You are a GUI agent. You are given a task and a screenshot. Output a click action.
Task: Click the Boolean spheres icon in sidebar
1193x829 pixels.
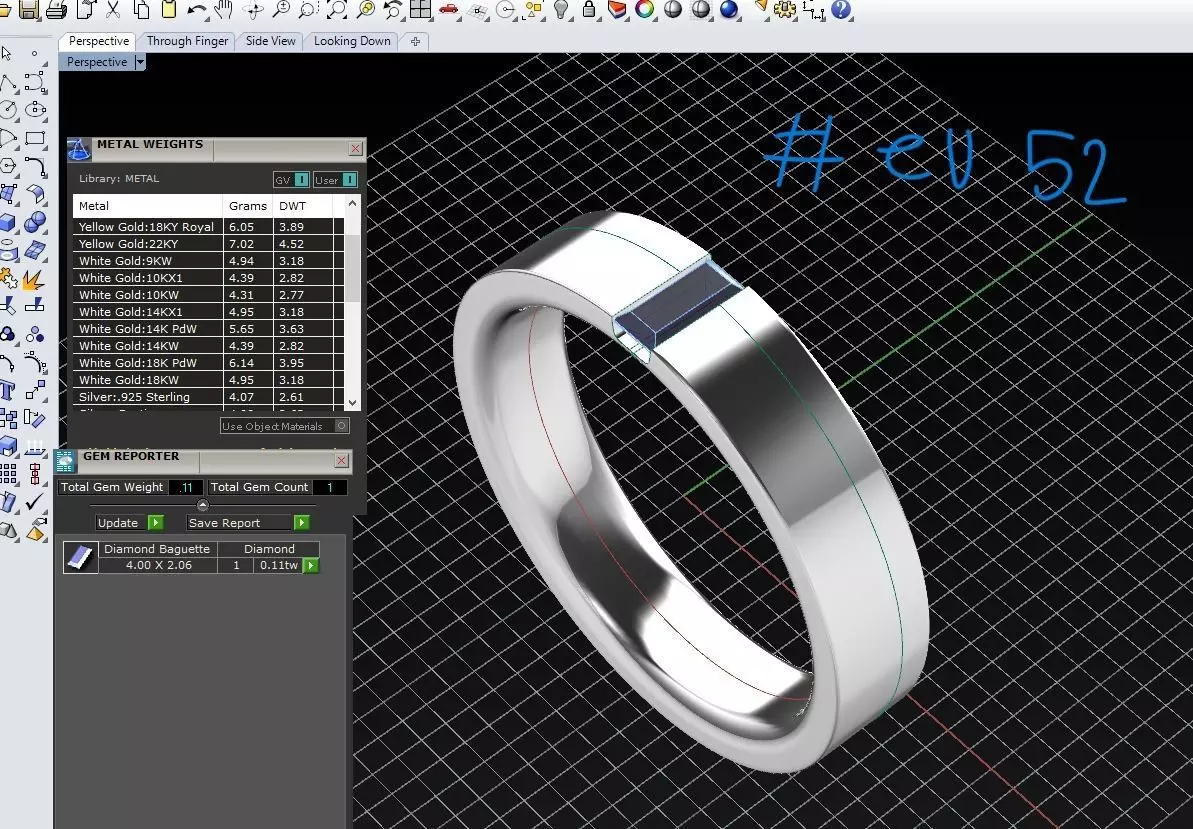pos(35,222)
